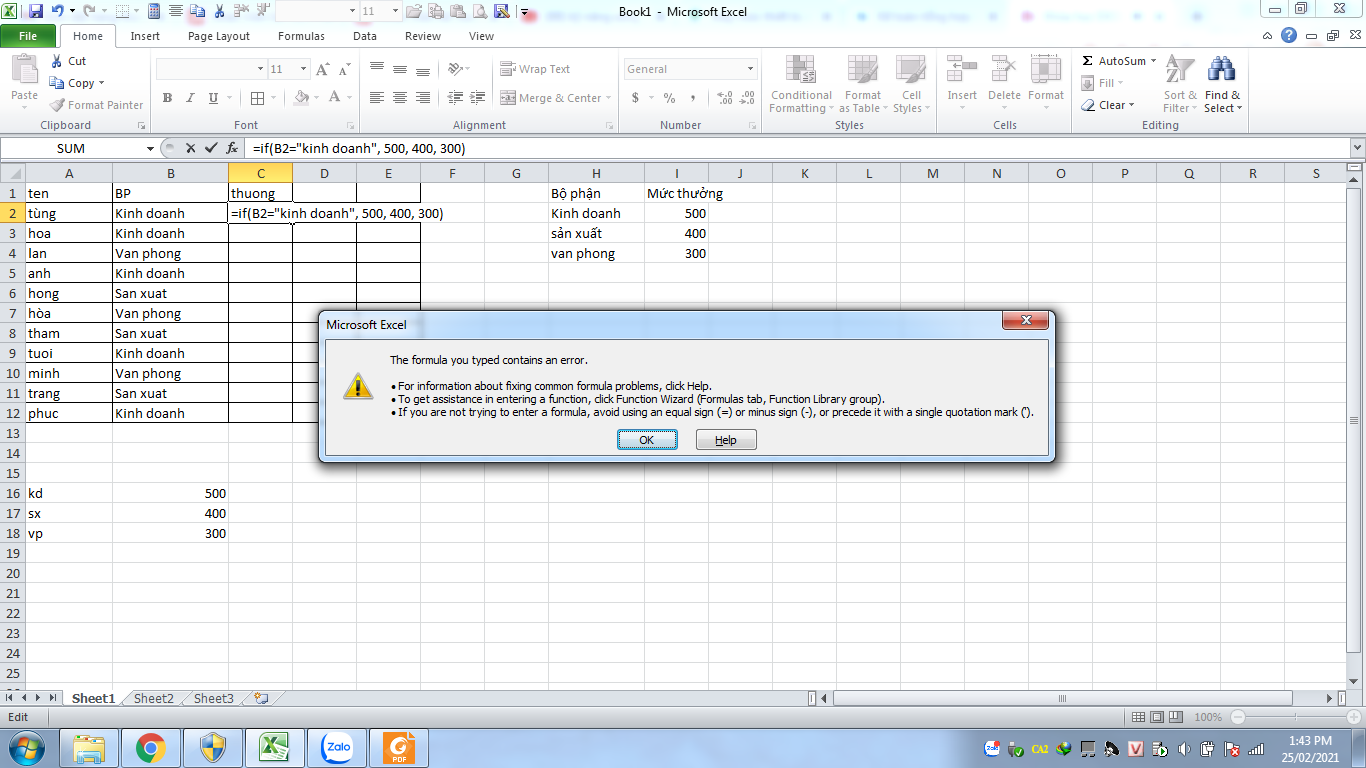The height and width of the screenshot is (768, 1366).
Task: Click the Format Painter tool
Action: (97, 105)
